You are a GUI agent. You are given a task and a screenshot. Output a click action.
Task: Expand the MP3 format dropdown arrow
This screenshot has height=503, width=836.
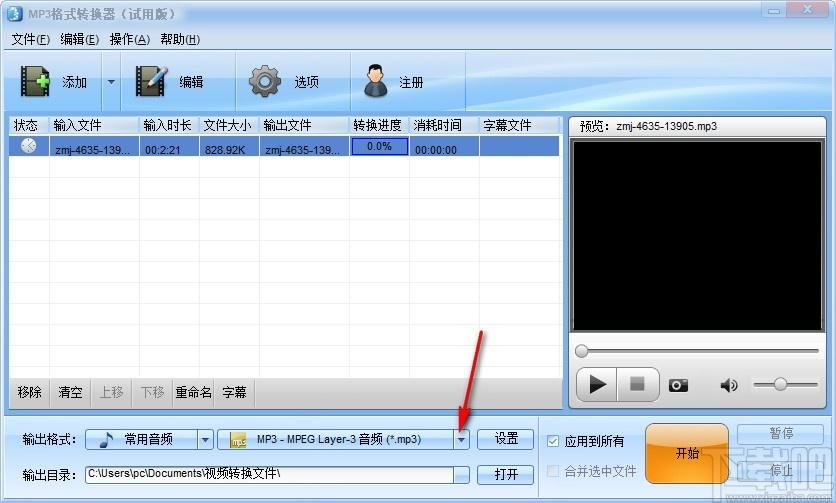[461, 440]
